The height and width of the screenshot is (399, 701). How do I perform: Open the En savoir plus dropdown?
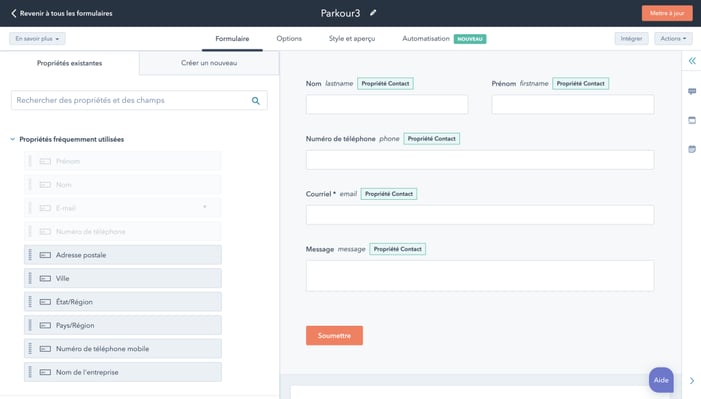point(37,38)
